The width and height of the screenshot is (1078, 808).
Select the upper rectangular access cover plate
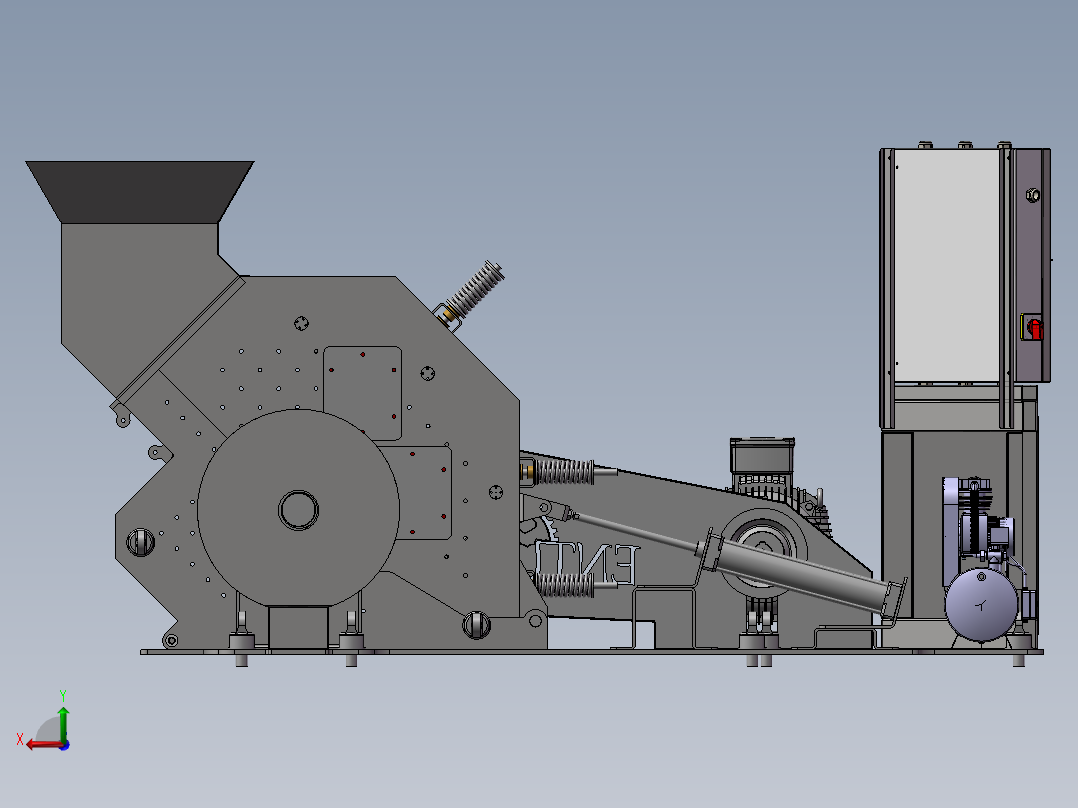click(x=362, y=393)
